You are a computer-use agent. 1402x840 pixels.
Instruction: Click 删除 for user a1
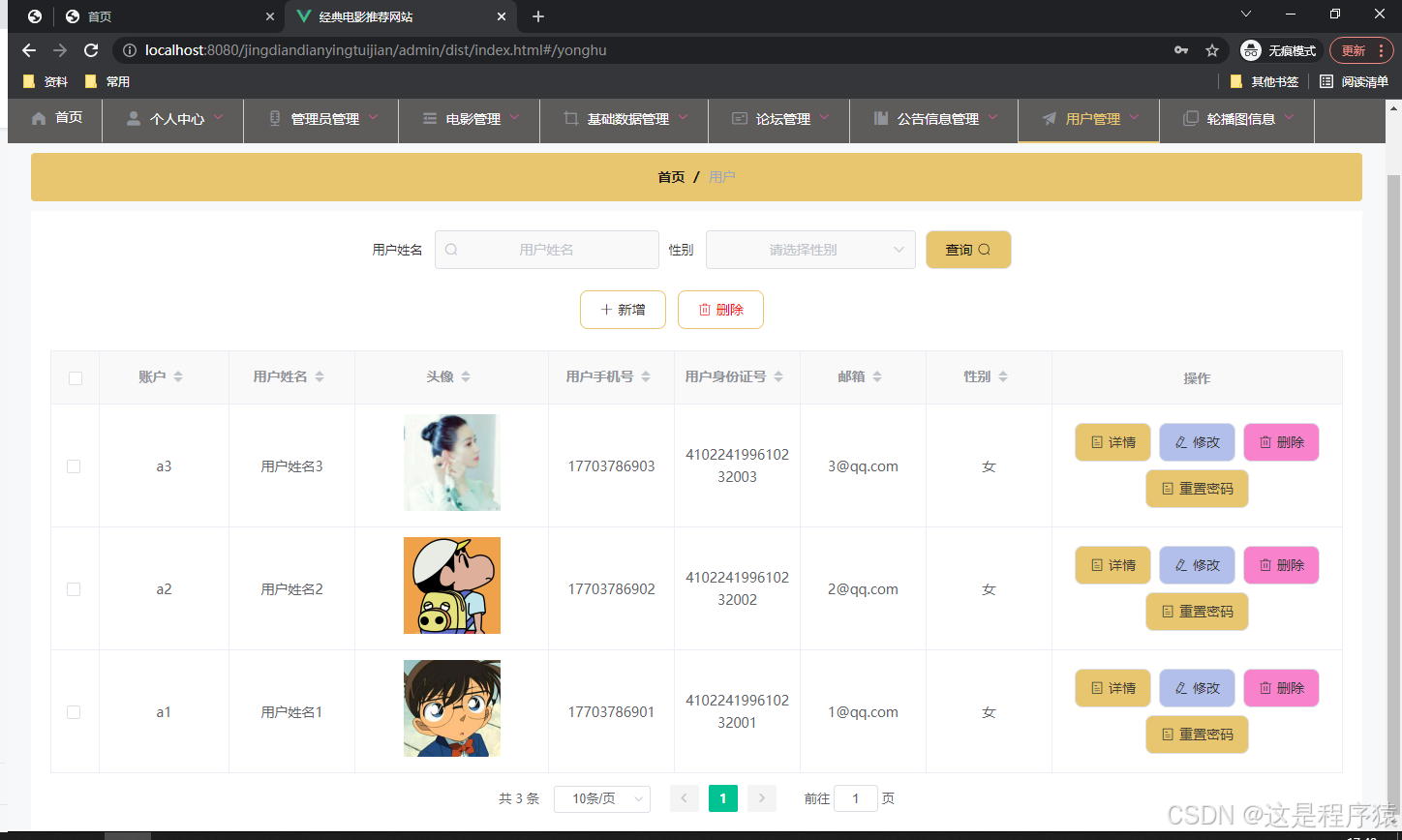1281,688
